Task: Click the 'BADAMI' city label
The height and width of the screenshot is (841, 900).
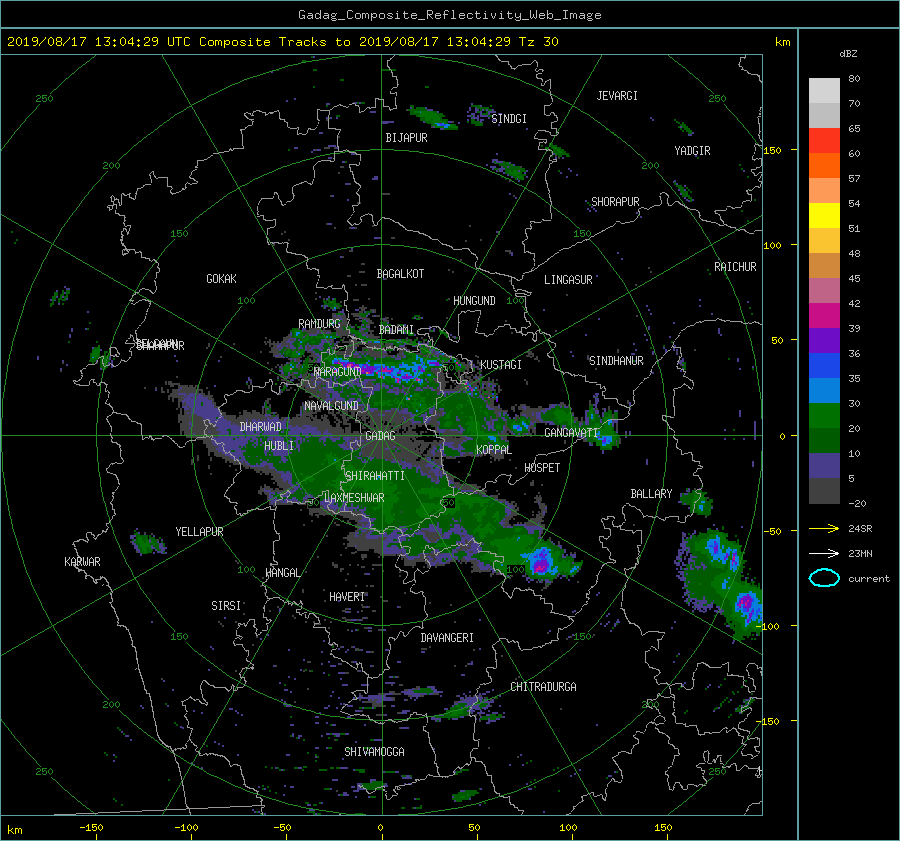Action: point(396,330)
